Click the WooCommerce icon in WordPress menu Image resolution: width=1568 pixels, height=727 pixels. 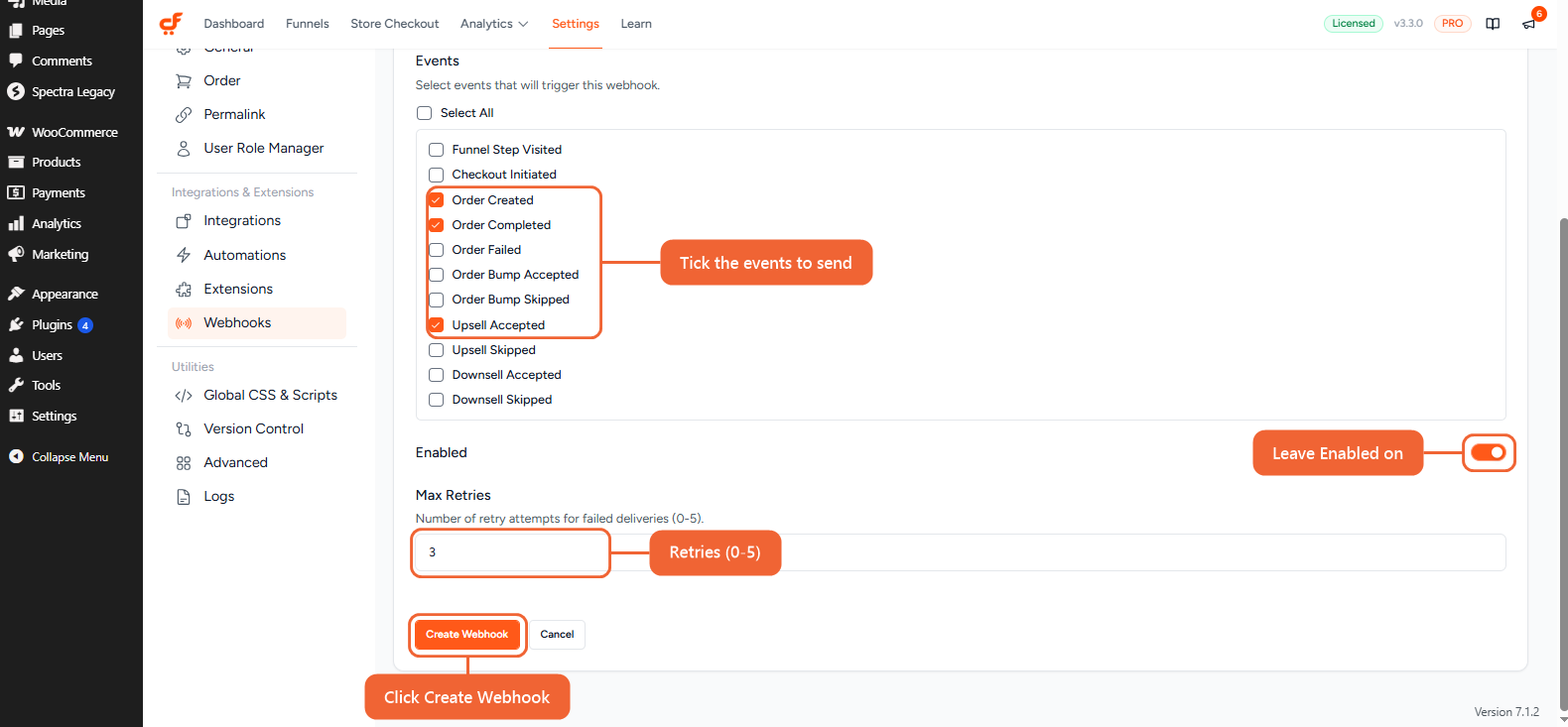(x=16, y=132)
